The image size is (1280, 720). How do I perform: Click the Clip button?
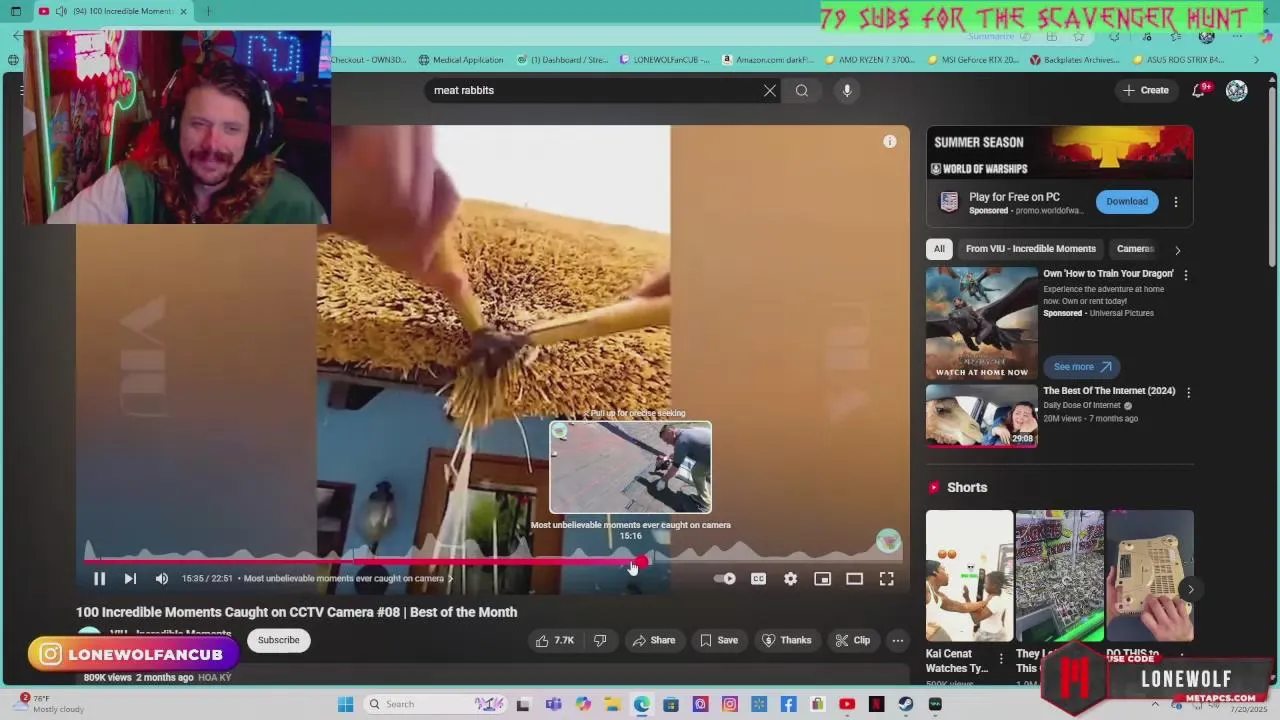click(853, 640)
